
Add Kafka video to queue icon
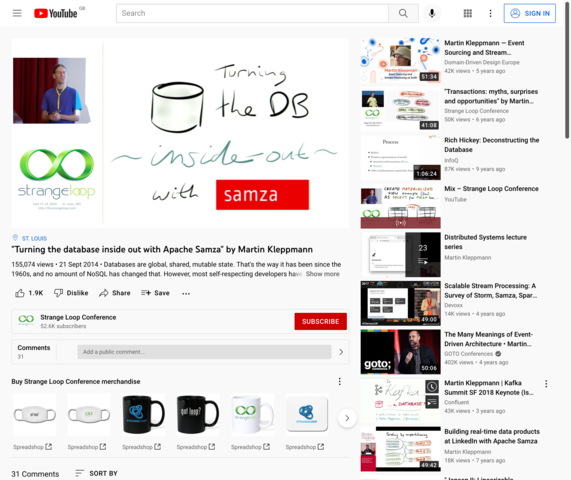pyautogui.click(x=432, y=402)
